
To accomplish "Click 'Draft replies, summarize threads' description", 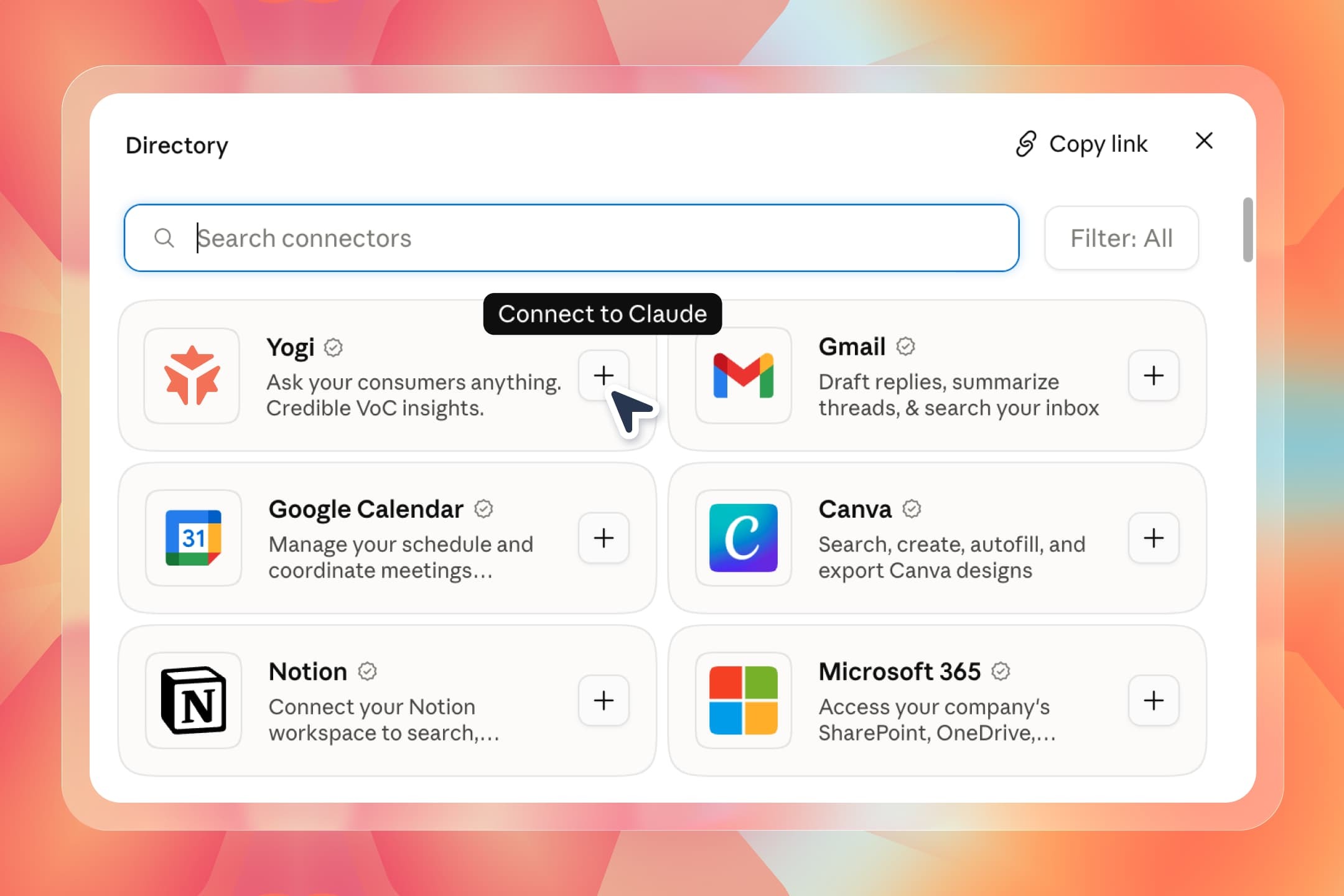I will 959,394.
